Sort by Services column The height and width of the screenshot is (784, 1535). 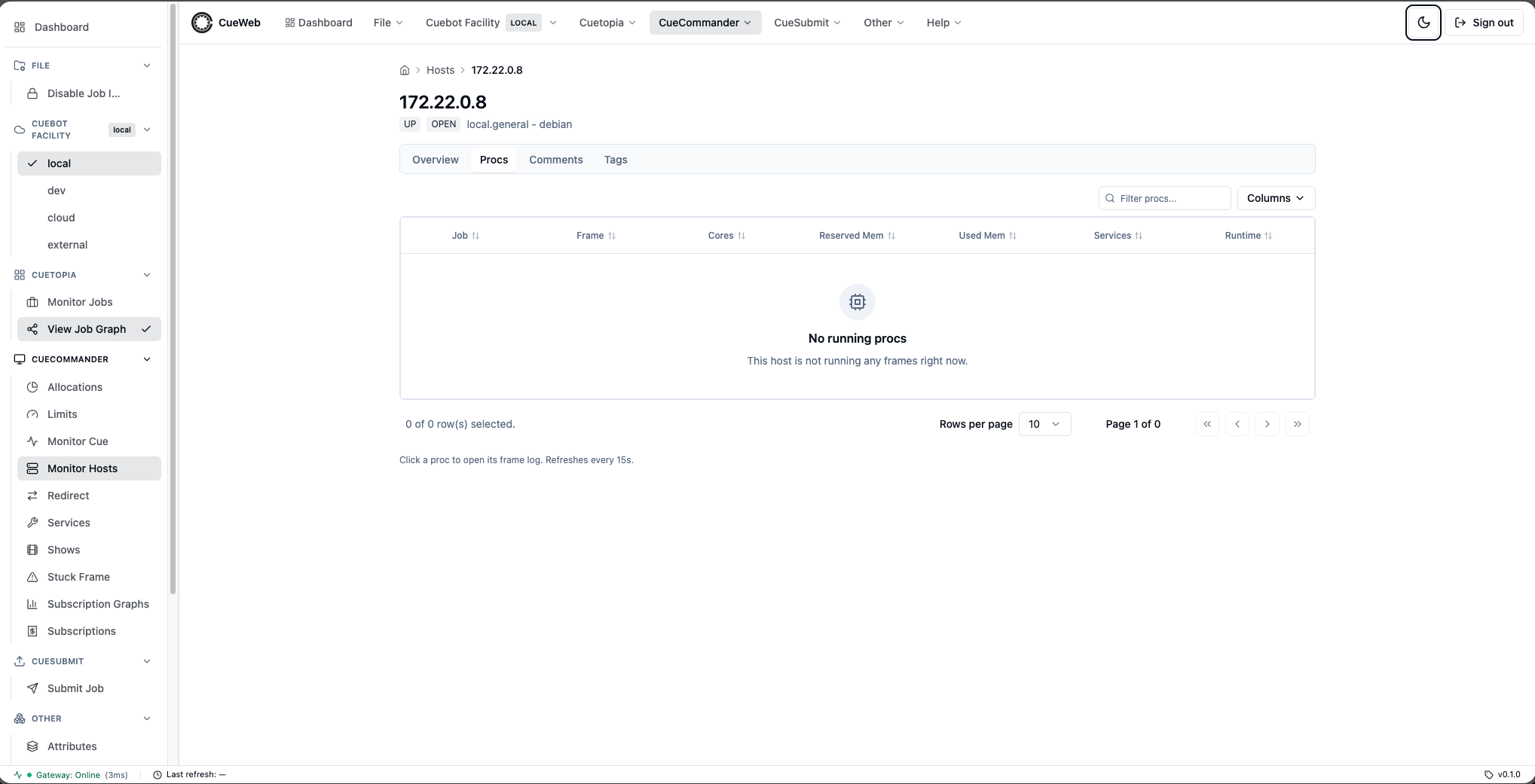(x=1118, y=236)
